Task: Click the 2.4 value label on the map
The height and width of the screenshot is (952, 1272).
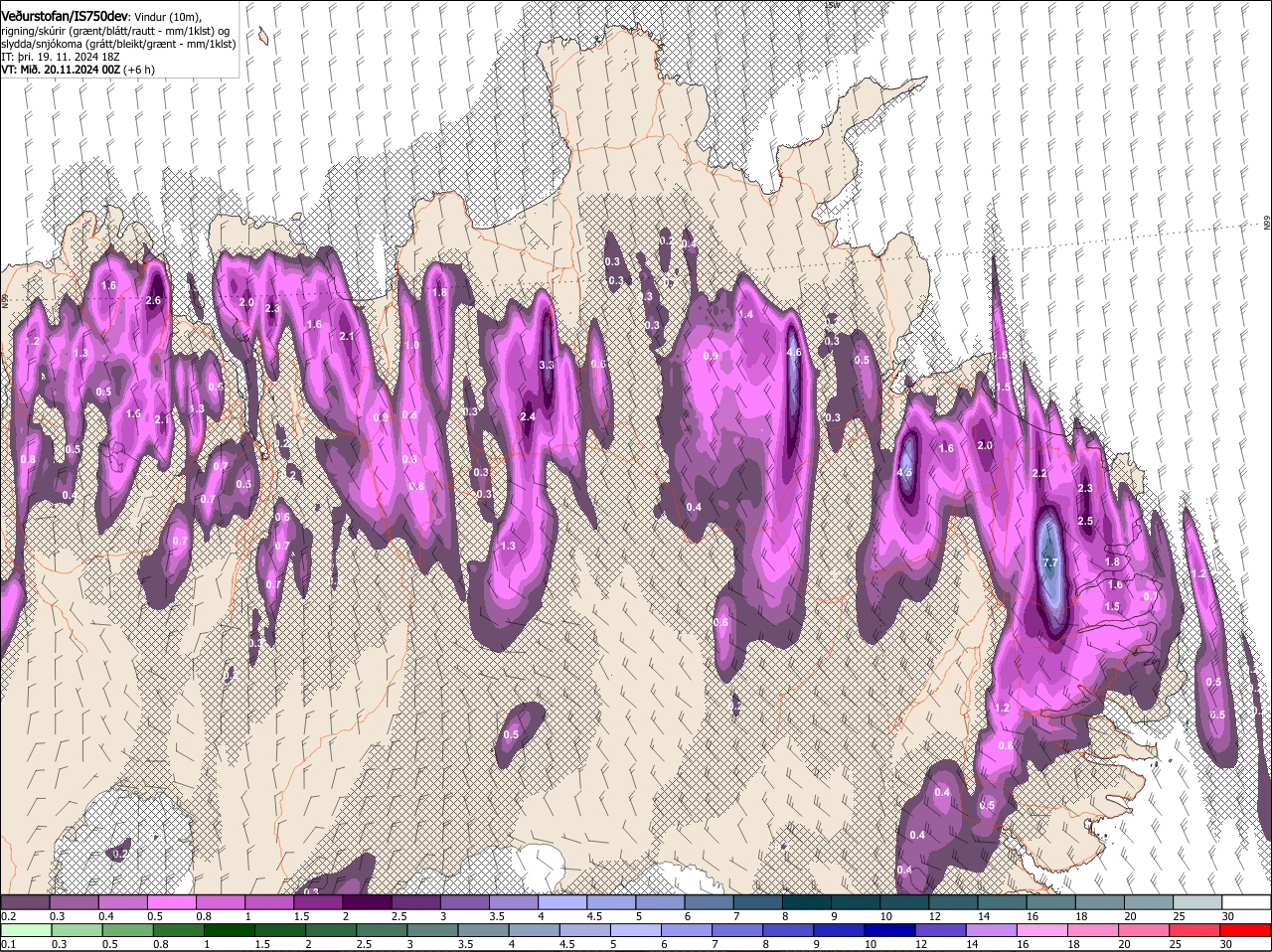Action: pos(528,416)
